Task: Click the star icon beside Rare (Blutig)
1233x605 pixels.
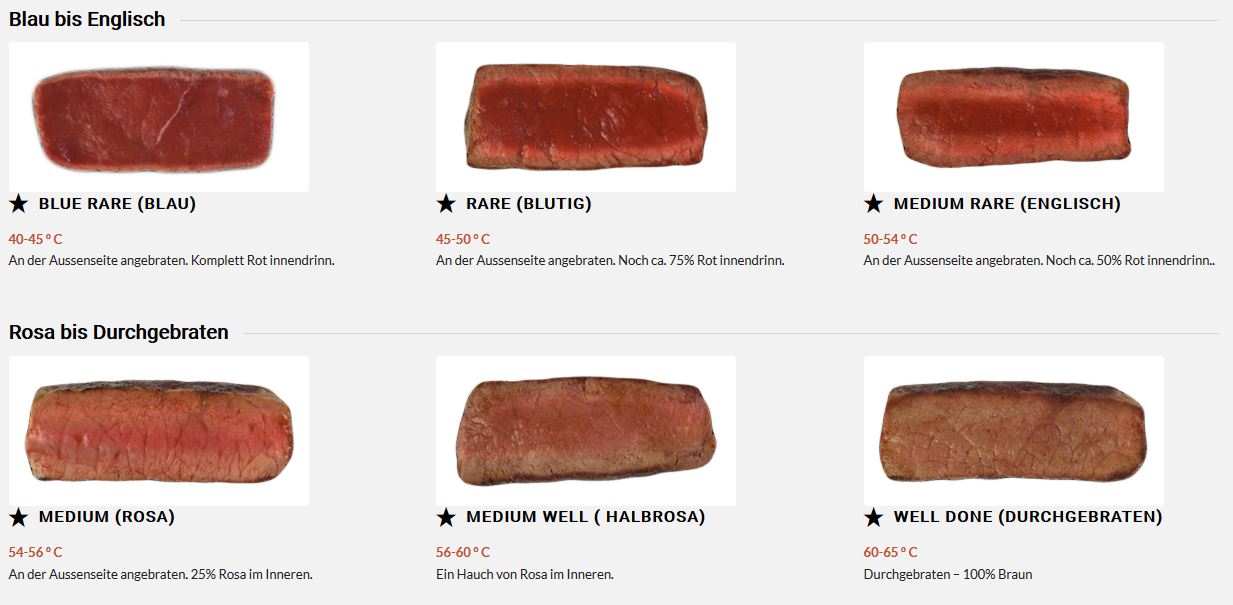Action: [x=446, y=204]
